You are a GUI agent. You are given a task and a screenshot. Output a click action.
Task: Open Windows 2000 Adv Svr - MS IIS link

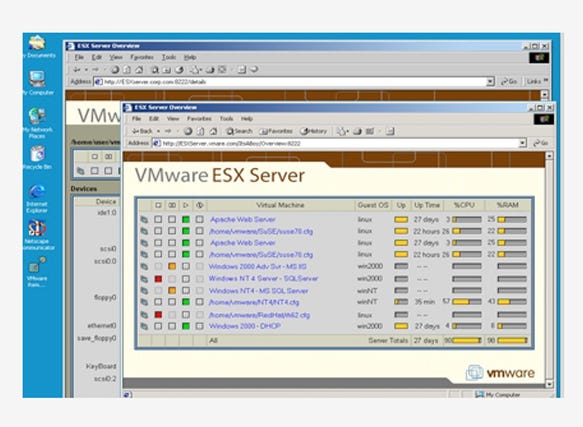point(257,266)
